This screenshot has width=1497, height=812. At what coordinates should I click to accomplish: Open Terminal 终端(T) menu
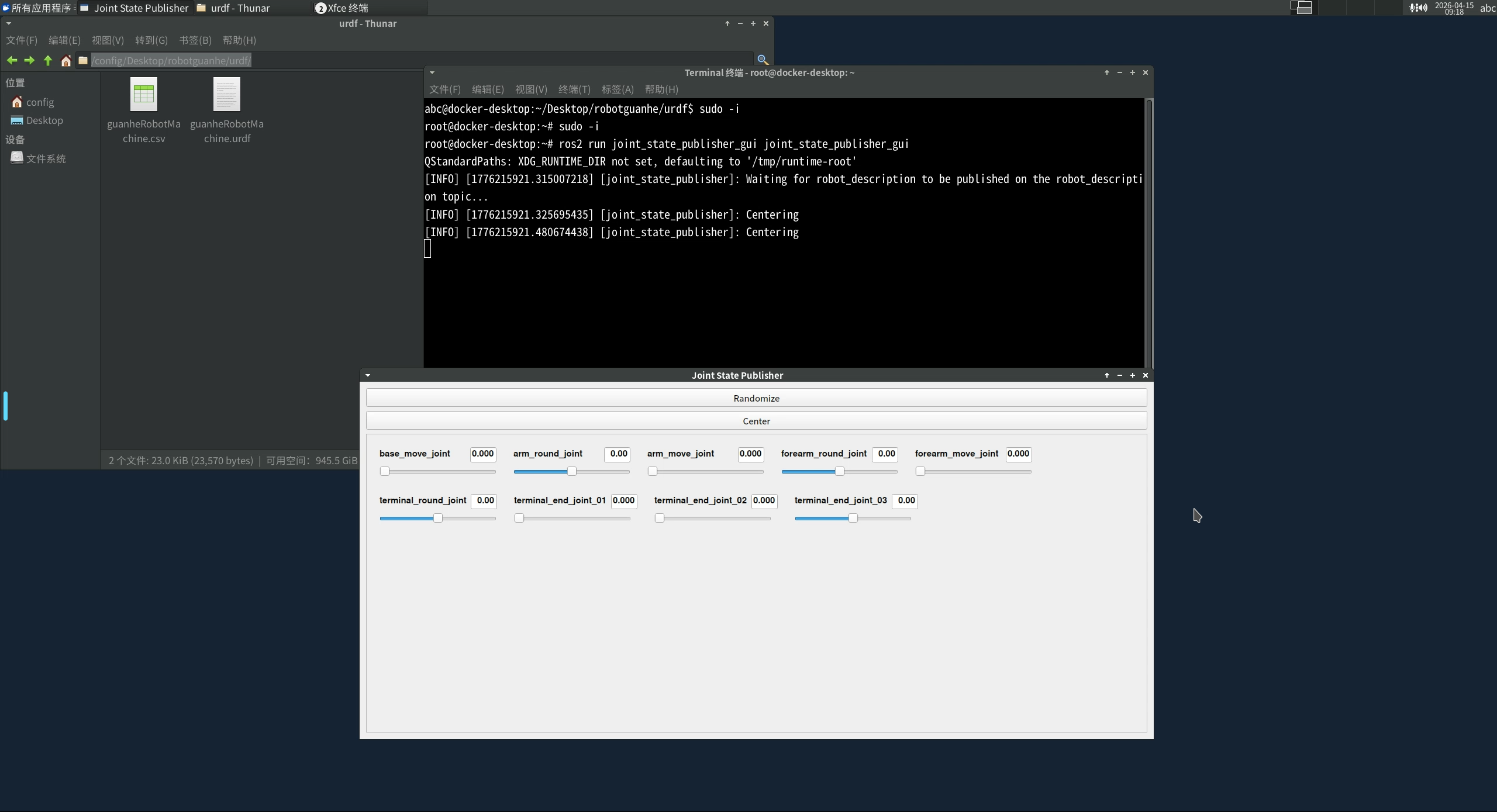click(574, 89)
